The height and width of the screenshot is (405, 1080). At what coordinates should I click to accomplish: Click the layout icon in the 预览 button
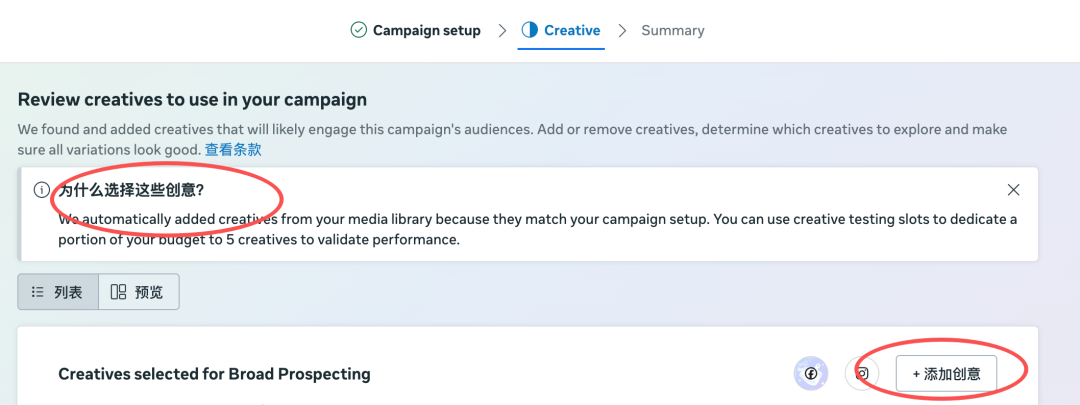point(119,292)
